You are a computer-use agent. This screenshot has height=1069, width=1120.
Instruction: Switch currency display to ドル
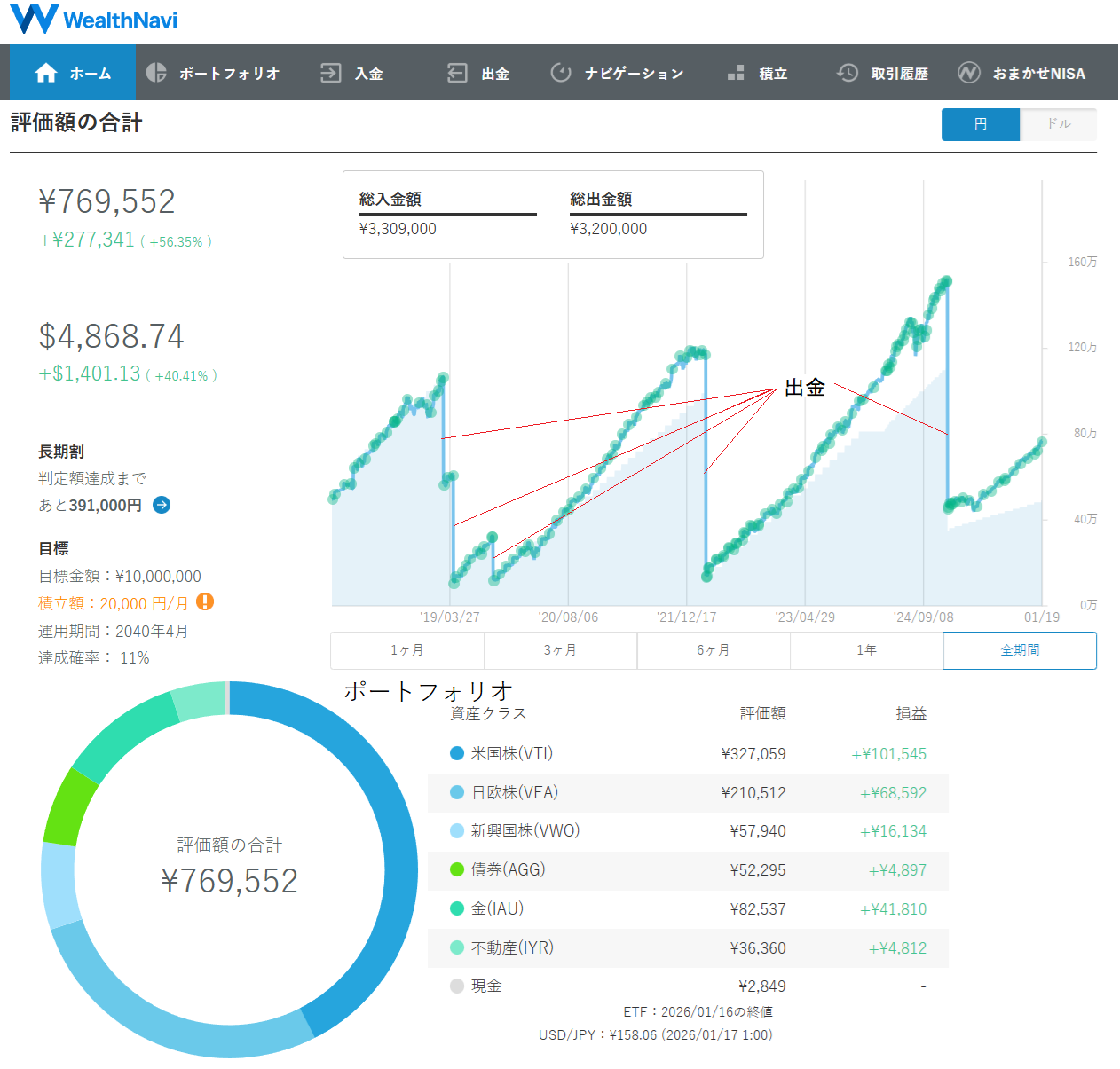[x=1058, y=124]
